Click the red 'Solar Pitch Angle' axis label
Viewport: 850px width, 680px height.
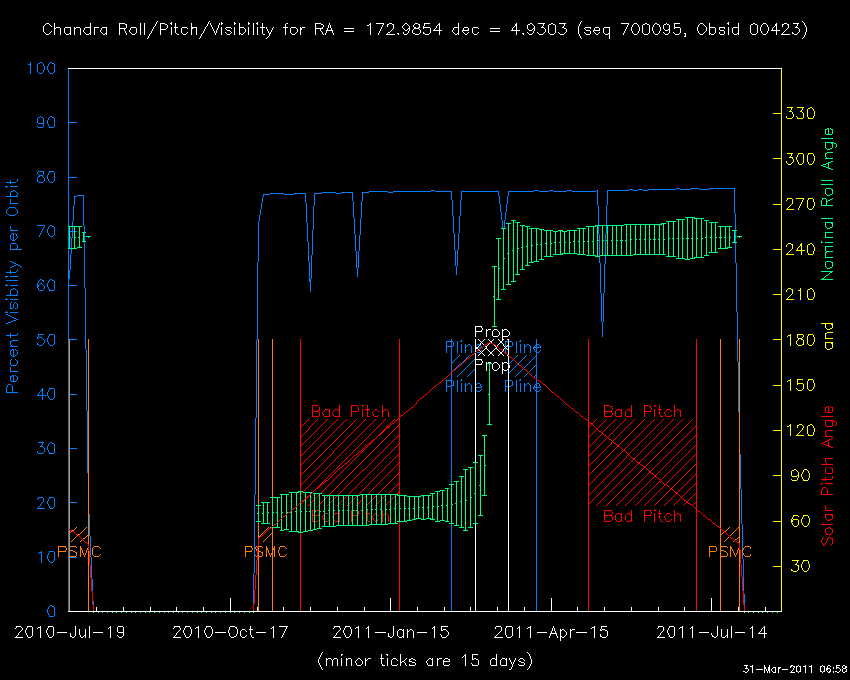click(x=827, y=476)
